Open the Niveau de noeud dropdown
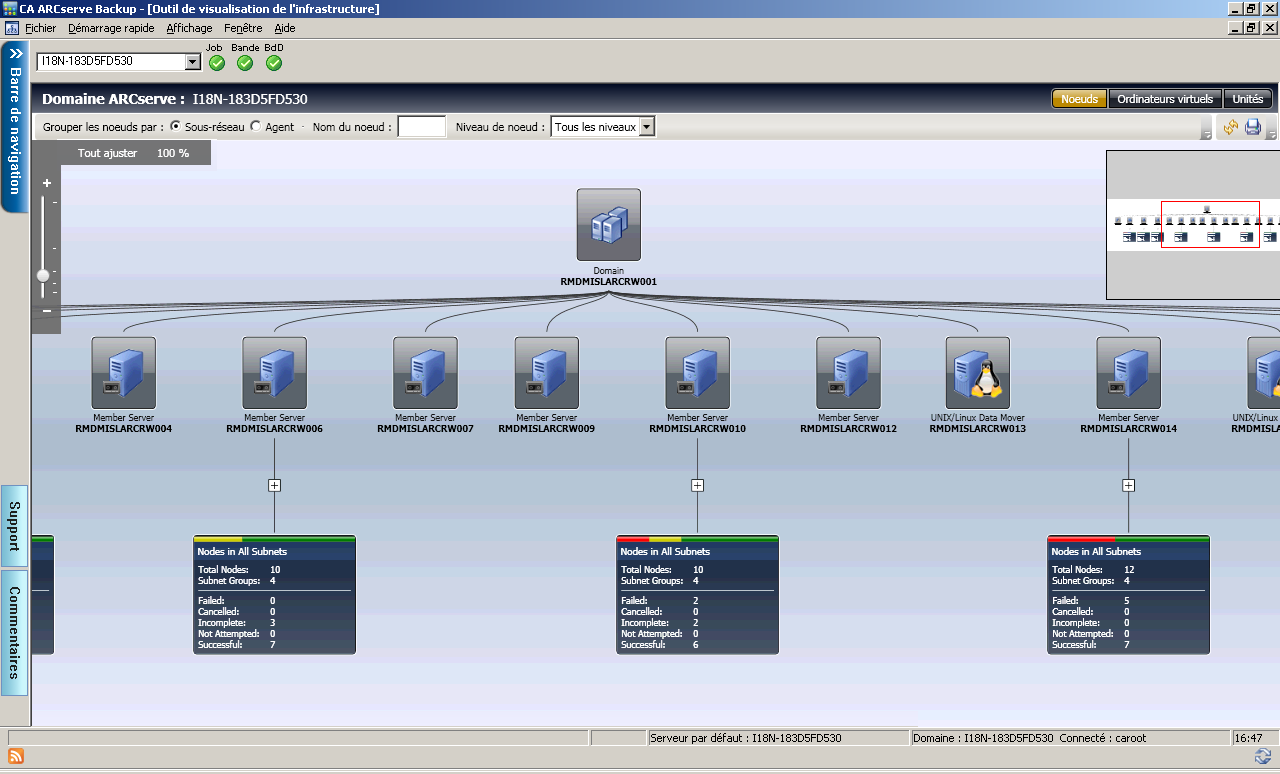The height and width of the screenshot is (774, 1280). coord(646,127)
